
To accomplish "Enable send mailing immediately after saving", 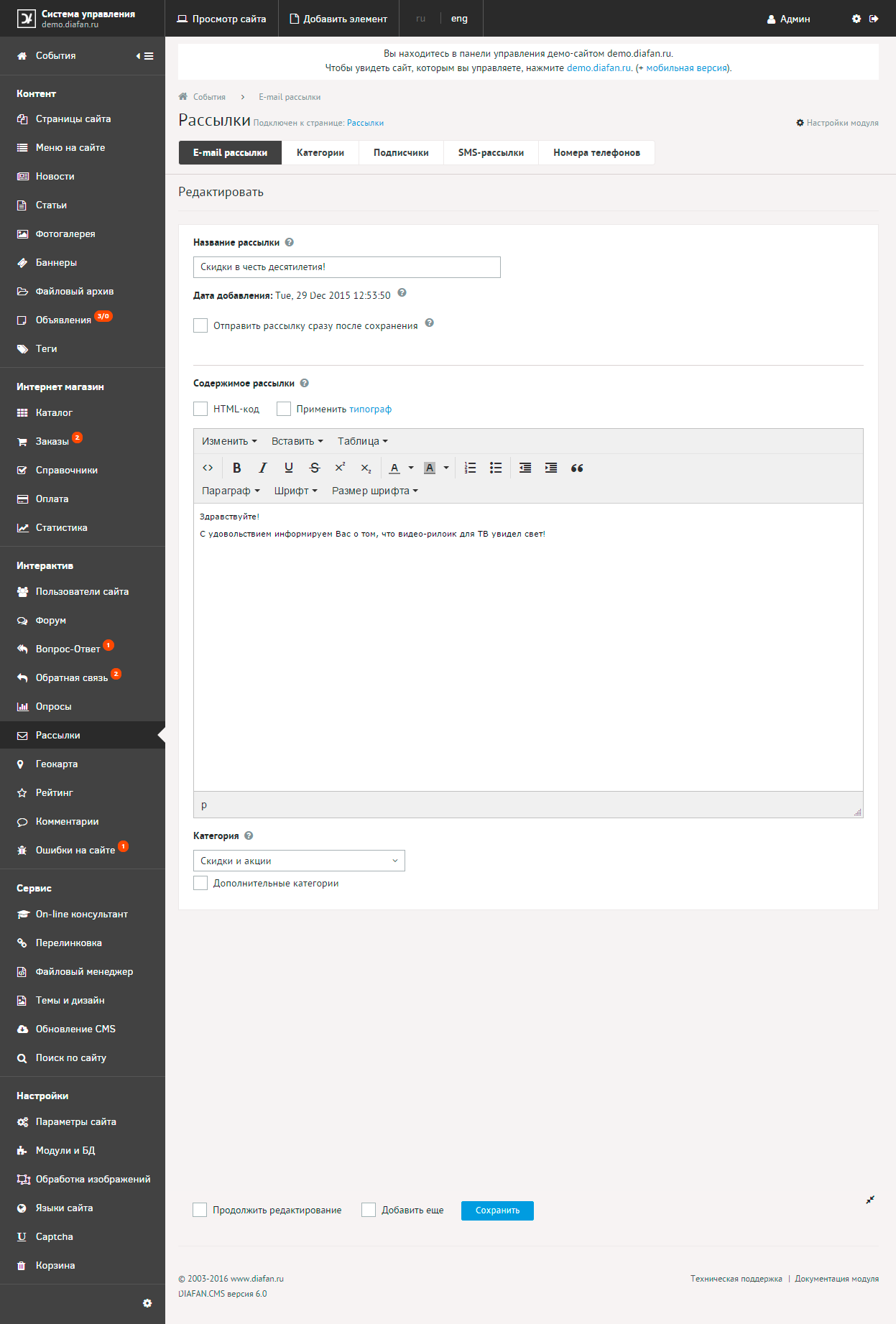I will (x=200, y=325).
